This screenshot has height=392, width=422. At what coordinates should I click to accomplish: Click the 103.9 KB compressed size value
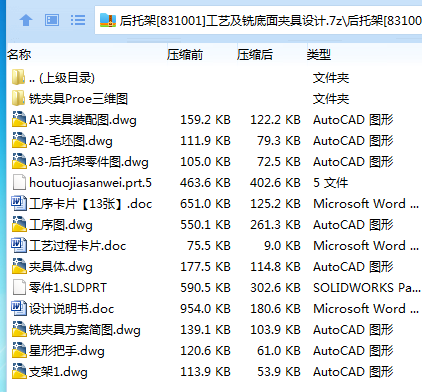pos(275,330)
